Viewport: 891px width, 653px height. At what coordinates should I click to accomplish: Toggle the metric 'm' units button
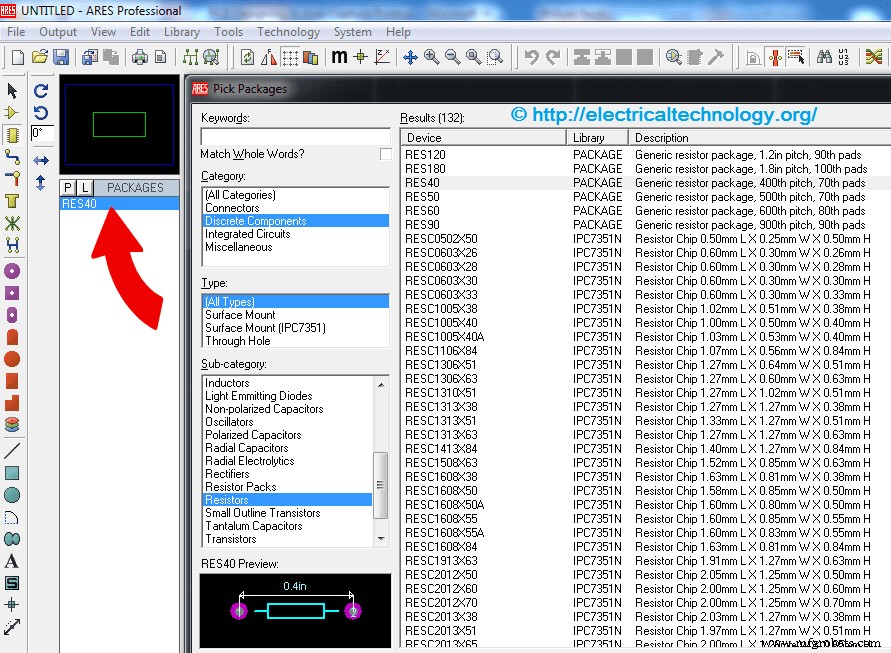(x=339, y=57)
